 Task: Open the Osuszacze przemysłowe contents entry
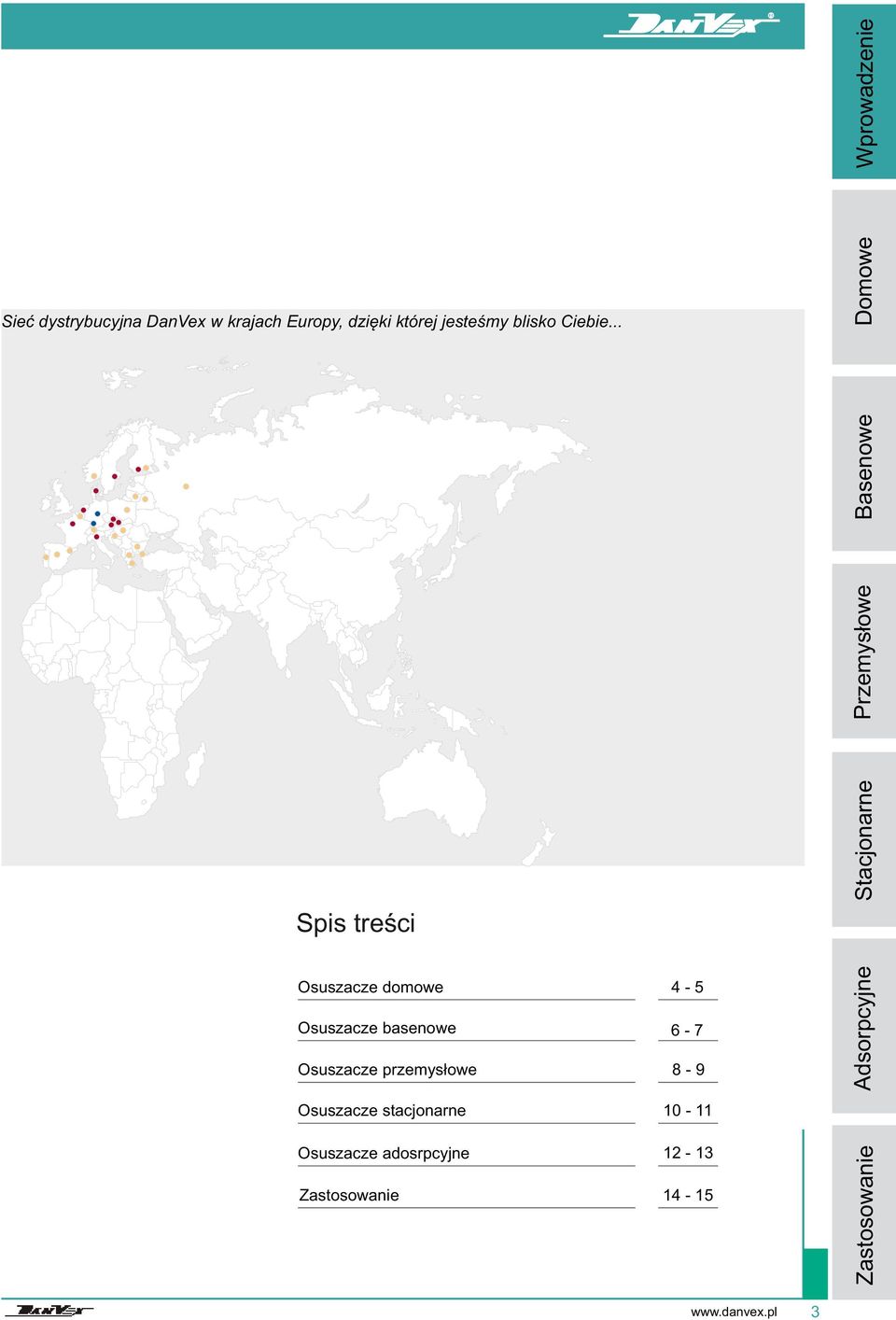coord(387,1070)
